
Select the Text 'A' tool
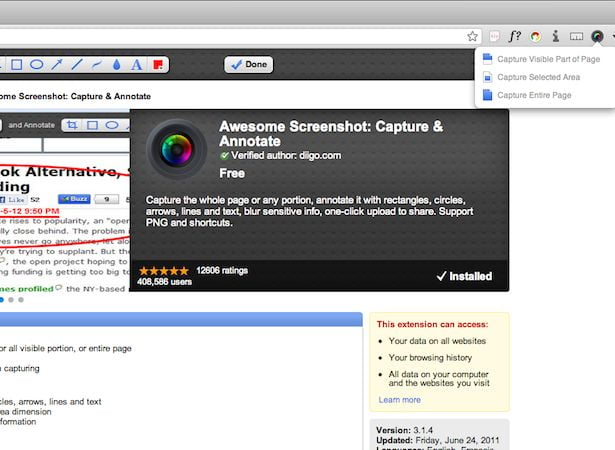(x=136, y=65)
